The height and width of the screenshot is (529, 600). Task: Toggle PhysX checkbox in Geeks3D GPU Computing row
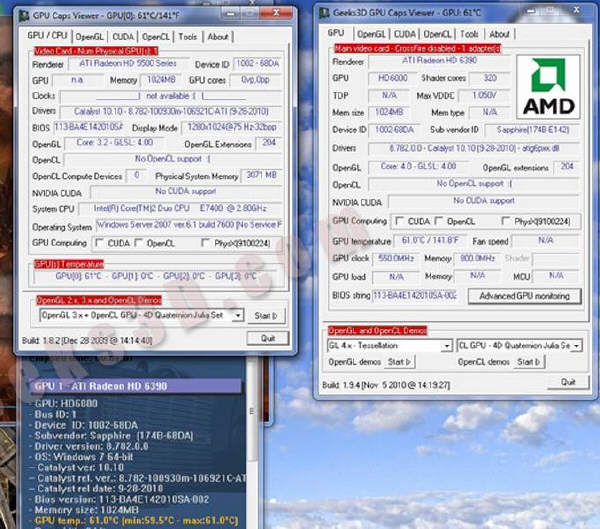click(x=506, y=221)
